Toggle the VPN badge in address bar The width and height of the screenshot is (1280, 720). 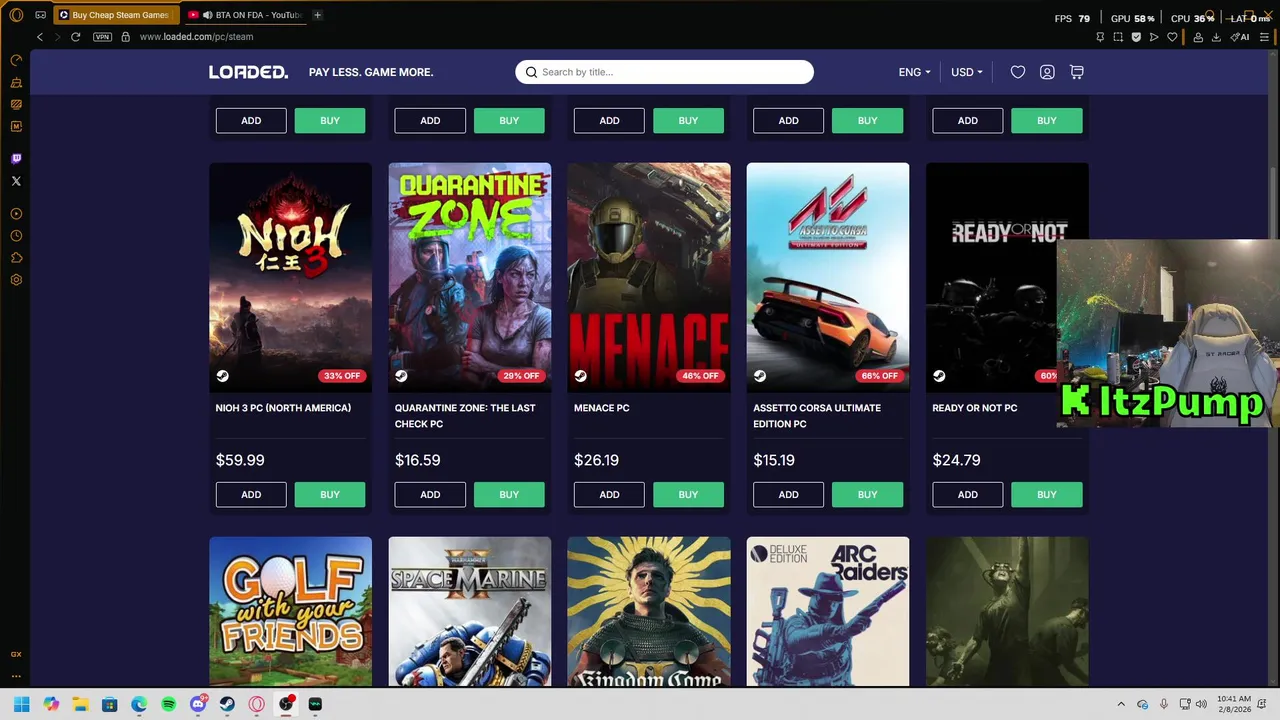(102, 37)
